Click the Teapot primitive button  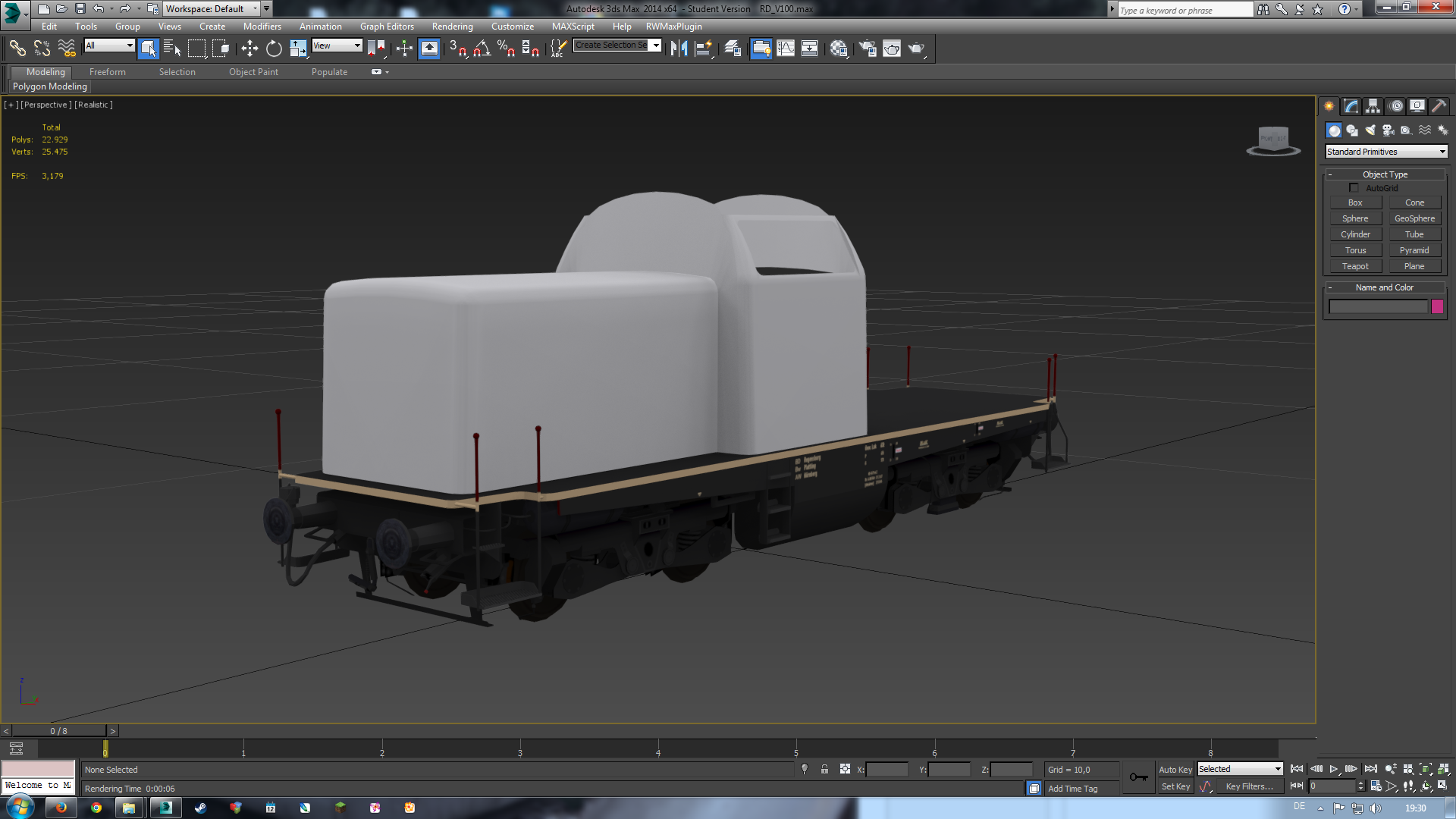coord(1355,266)
